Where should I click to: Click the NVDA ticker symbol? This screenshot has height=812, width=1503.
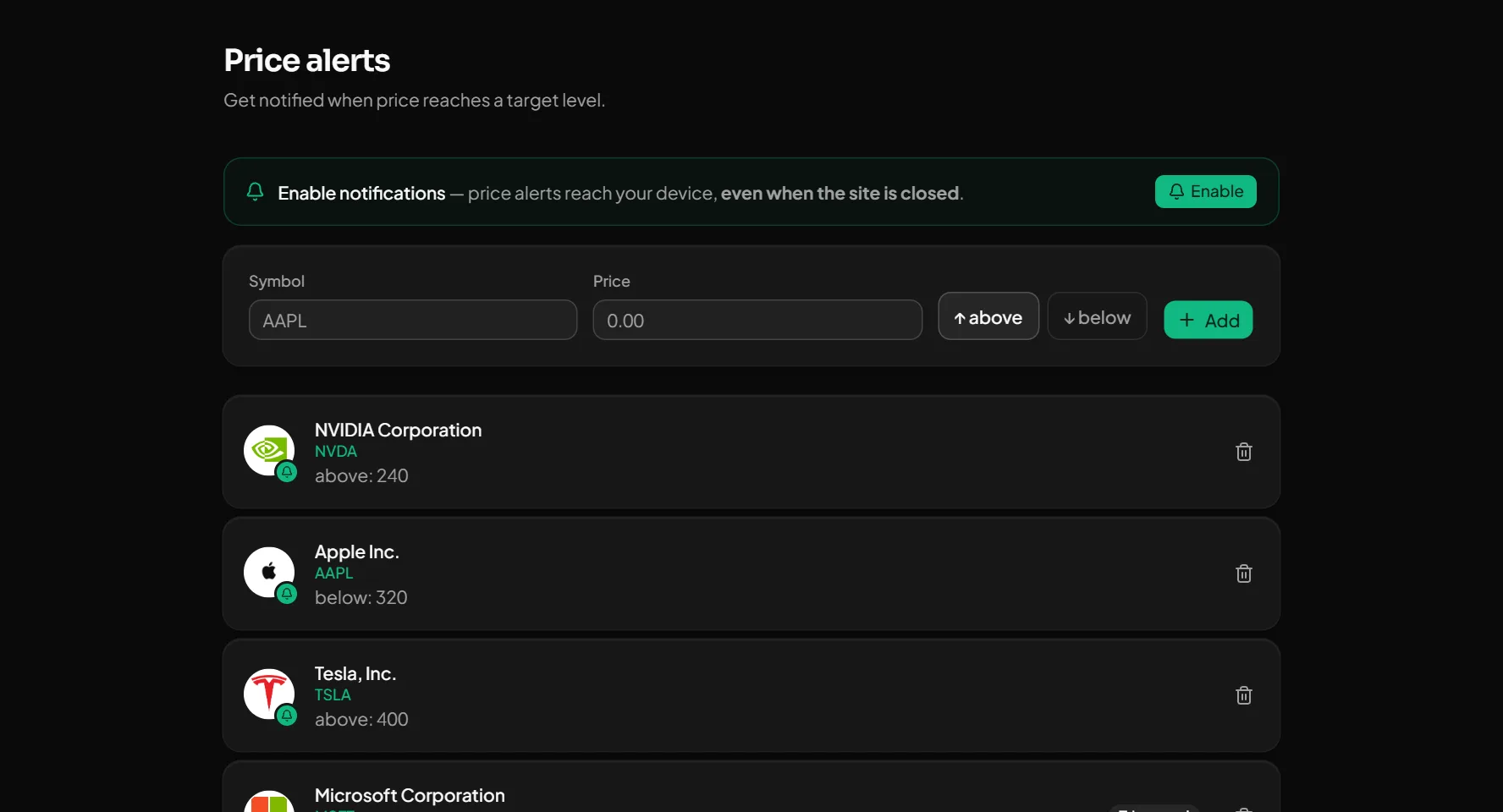tap(336, 452)
